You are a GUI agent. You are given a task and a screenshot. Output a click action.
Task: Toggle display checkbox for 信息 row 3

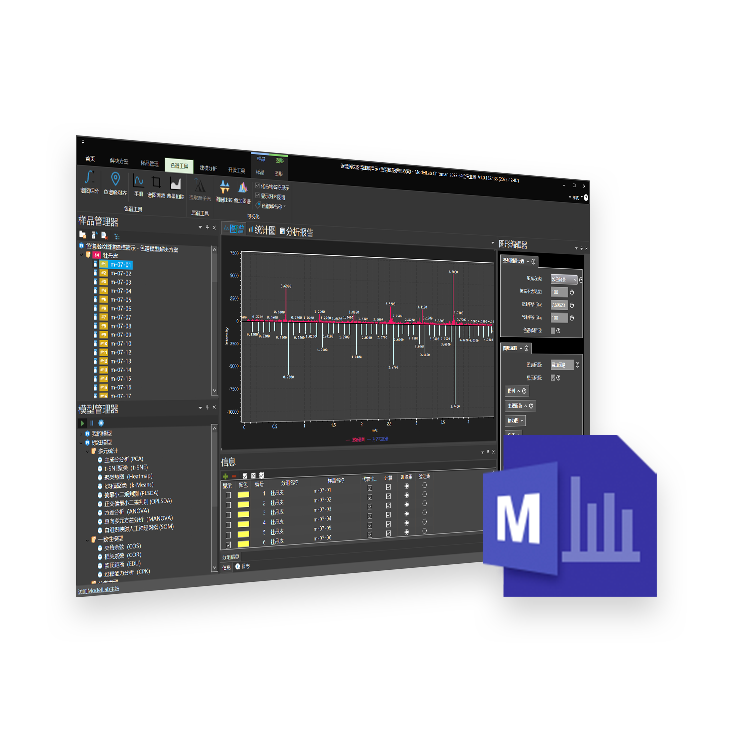point(228,514)
